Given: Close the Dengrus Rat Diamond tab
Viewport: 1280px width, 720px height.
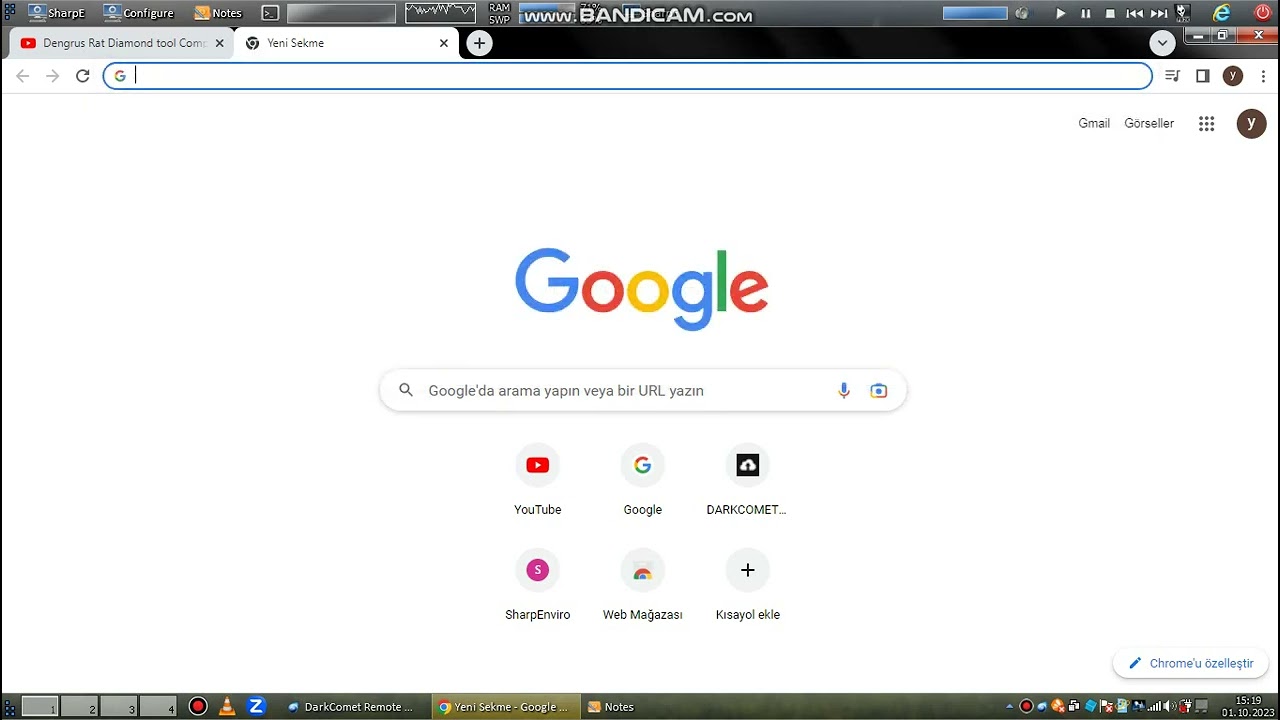Looking at the screenshot, I should pos(219,43).
